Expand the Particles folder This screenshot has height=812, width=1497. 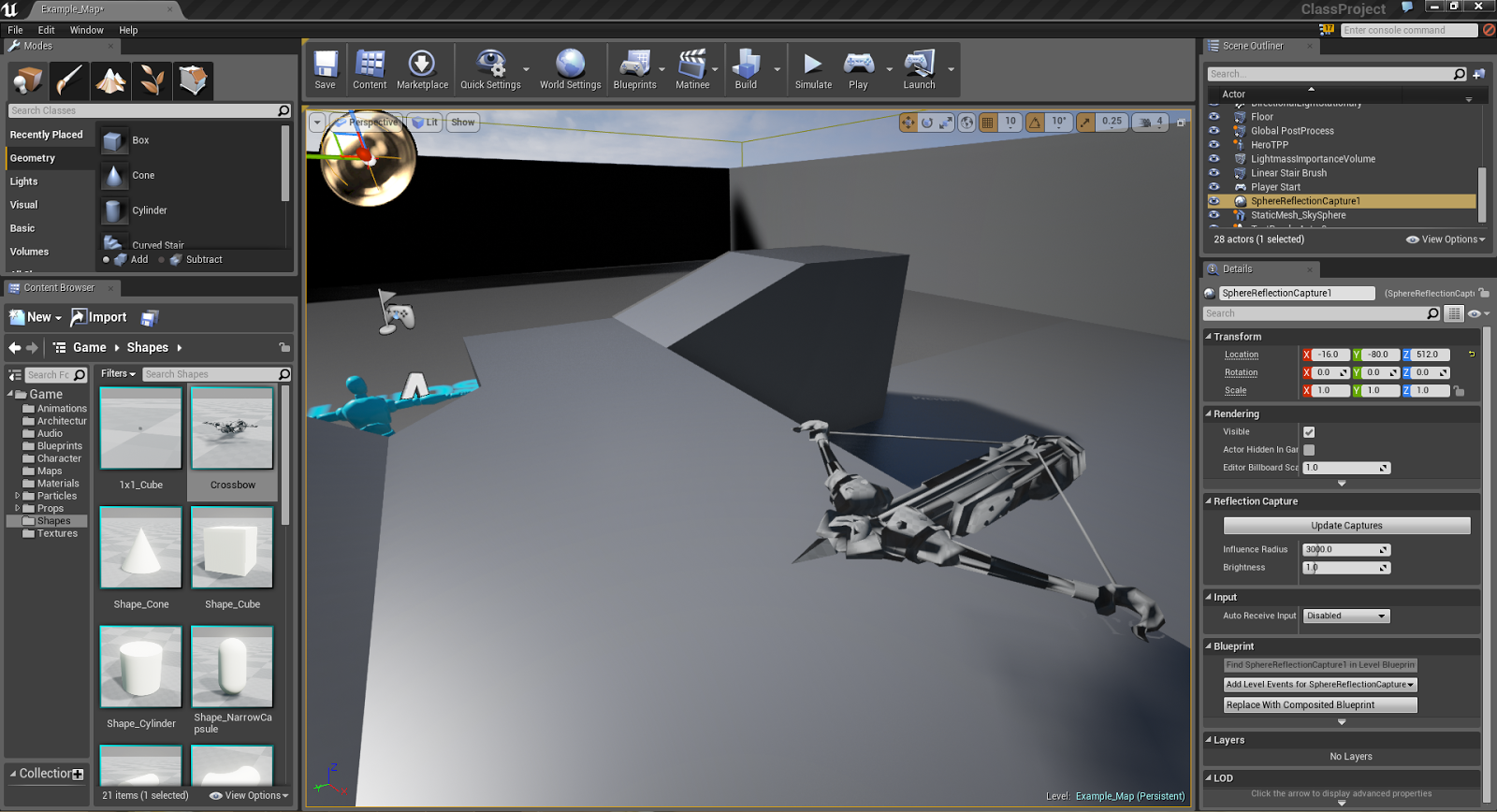click(17, 496)
